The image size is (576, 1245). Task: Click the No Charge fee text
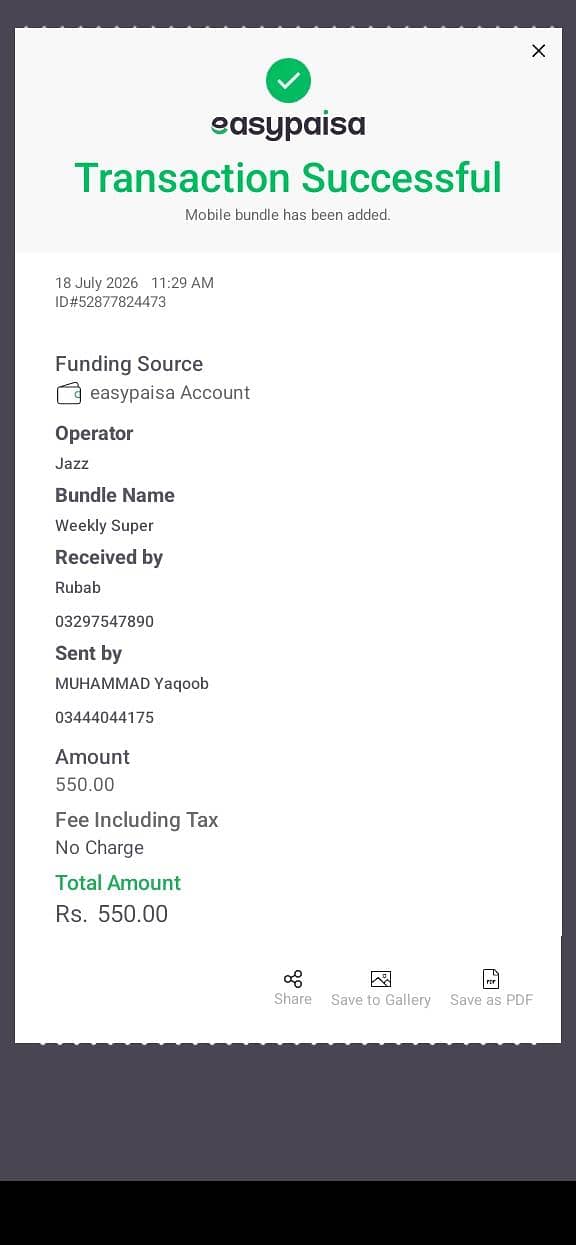click(99, 848)
